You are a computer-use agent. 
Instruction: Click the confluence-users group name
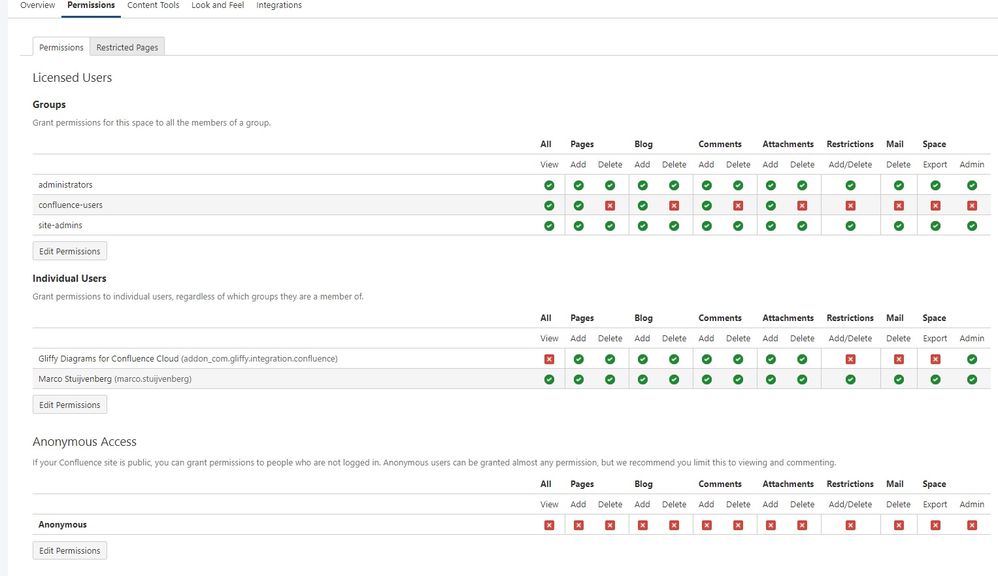70,205
